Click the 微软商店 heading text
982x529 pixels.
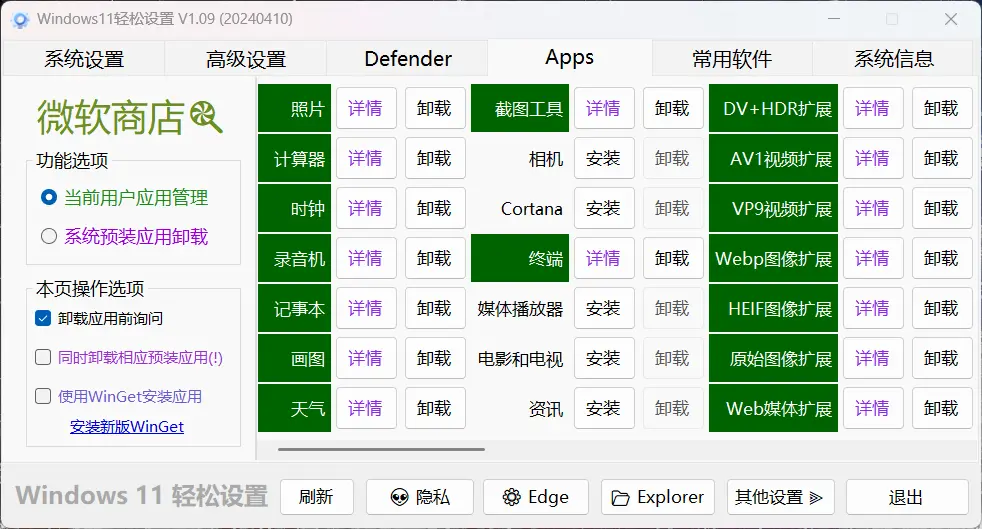[111, 118]
